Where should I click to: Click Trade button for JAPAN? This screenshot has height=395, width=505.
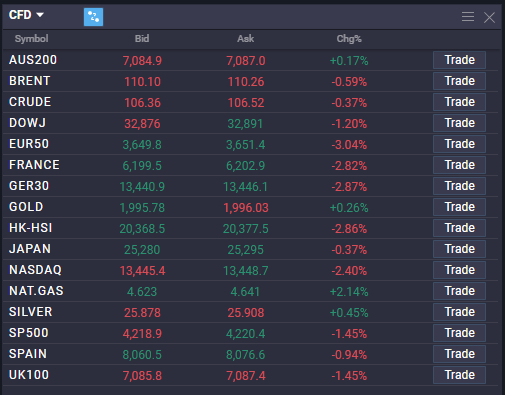459,249
